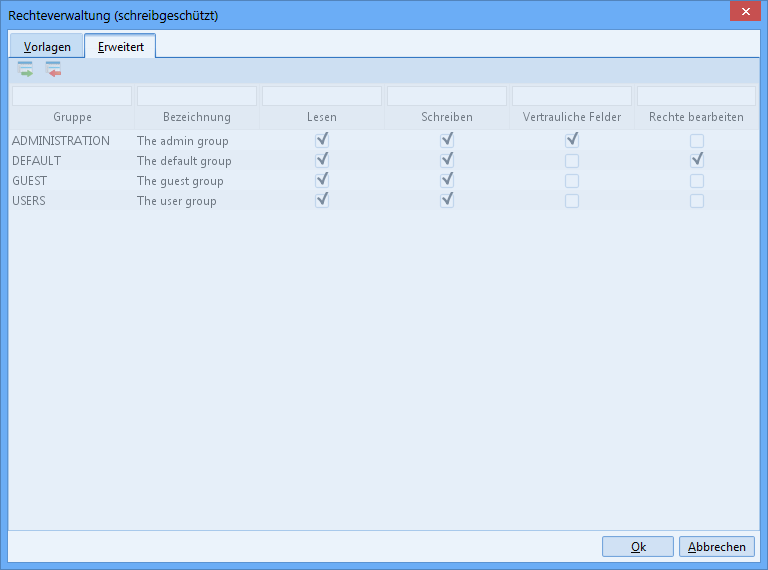This screenshot has width=768, height=570.
Task: Click the red arrow remove-row toolbar icon
Action: (x=53, y=70)
